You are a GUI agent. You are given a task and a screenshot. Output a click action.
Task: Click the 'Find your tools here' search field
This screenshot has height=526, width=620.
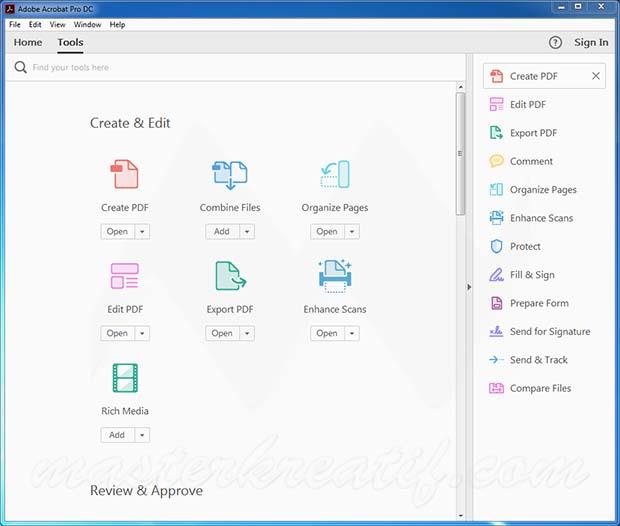click(x=237, y=67)
